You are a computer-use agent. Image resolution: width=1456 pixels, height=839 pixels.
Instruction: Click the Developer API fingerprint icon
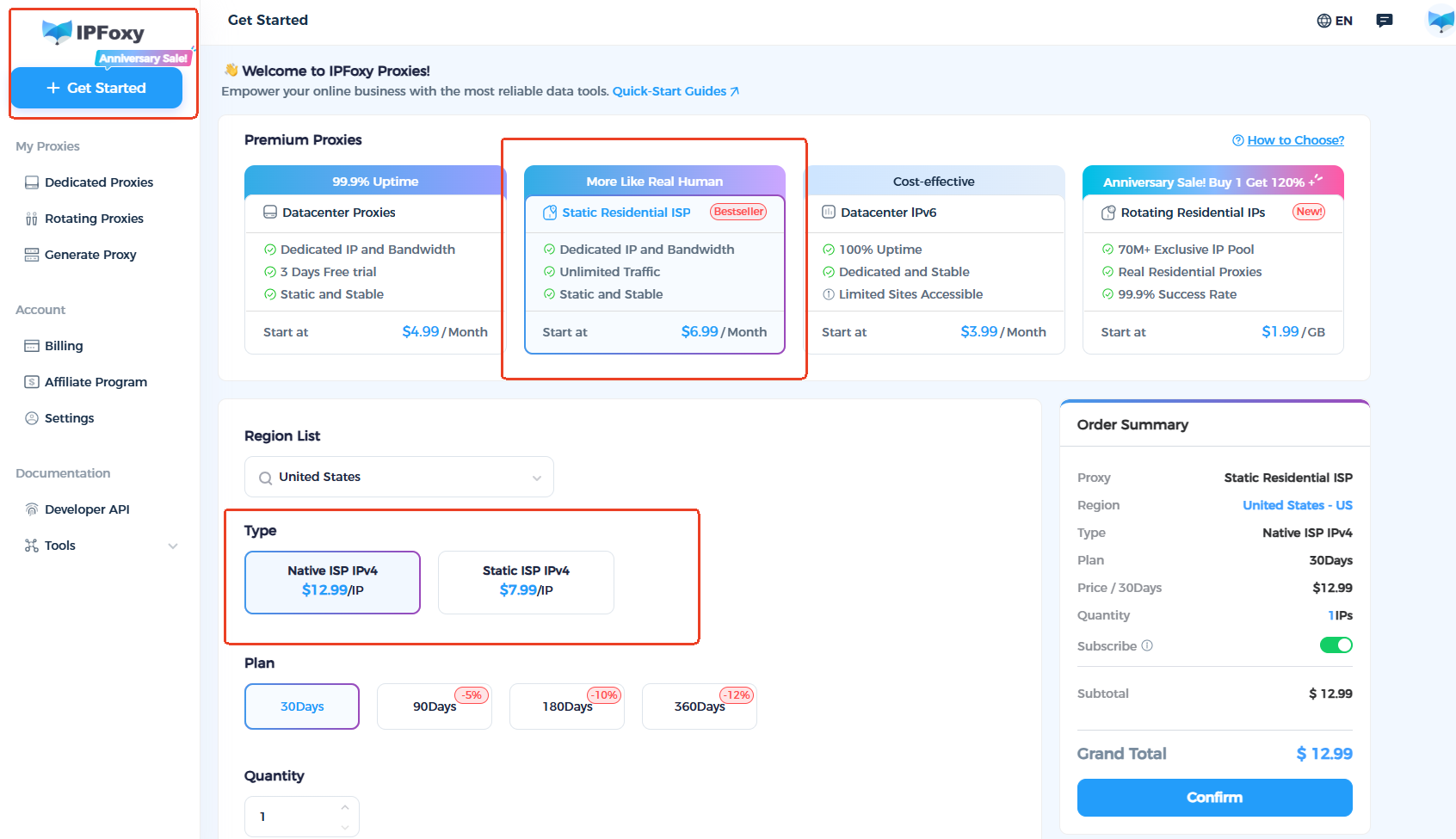(32, 509)
